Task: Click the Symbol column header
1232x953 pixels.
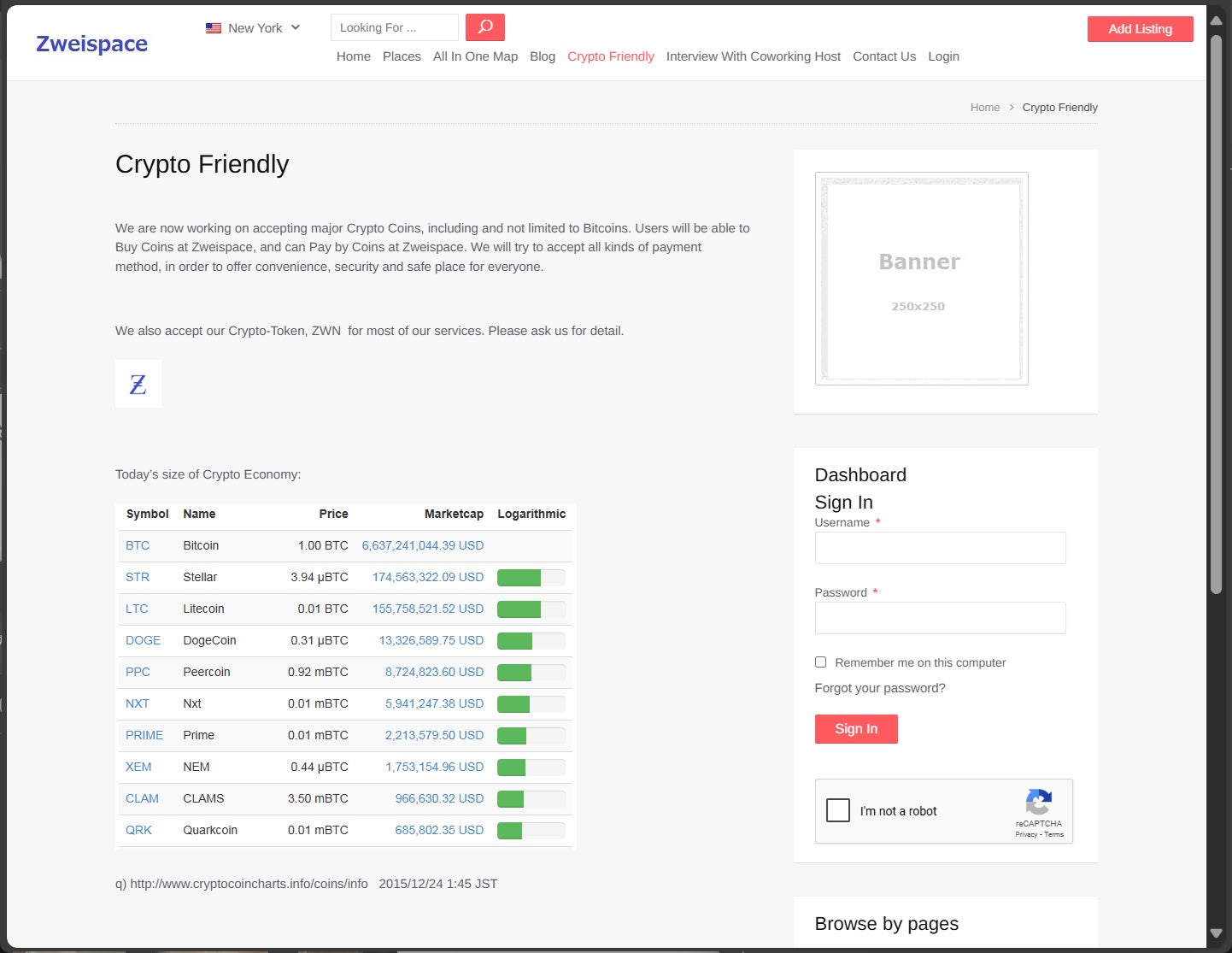Action: (x=147, y=514)
